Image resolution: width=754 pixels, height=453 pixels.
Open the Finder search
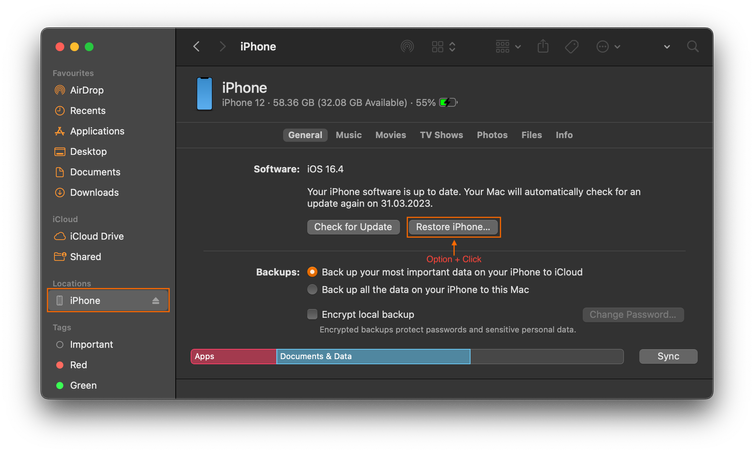tap(693, 47)
